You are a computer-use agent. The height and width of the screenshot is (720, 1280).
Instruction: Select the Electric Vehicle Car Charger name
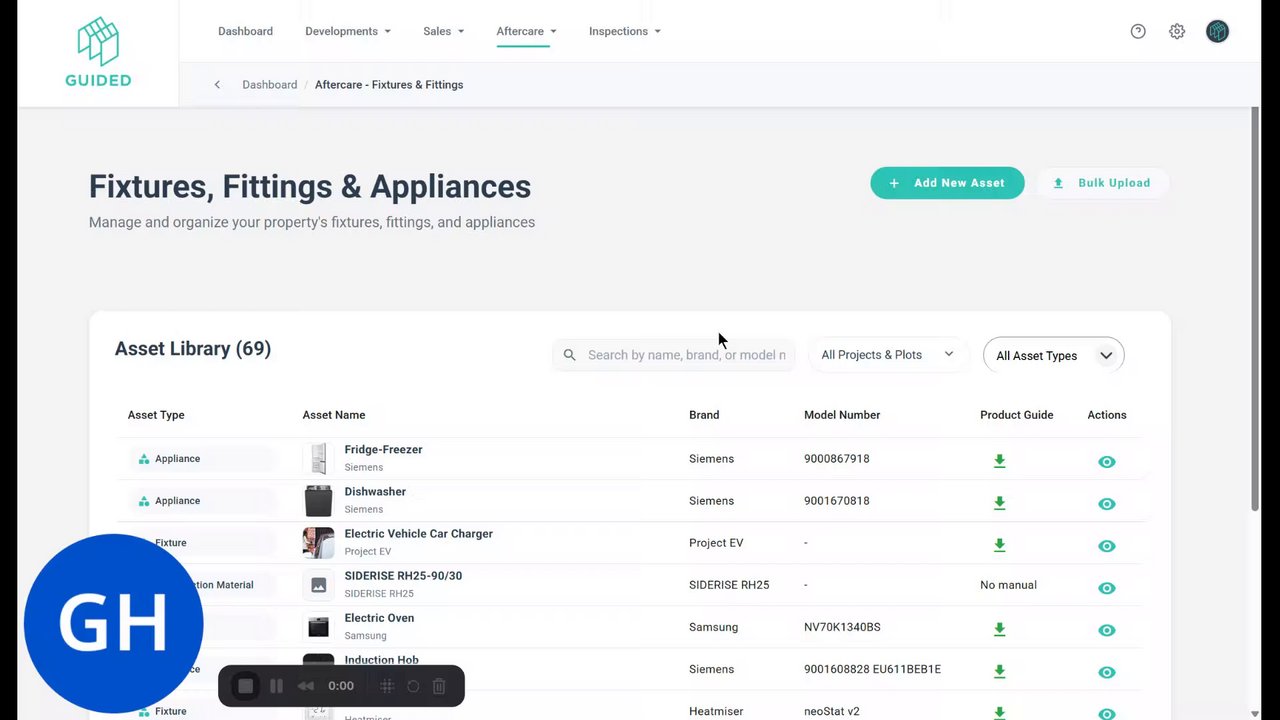pyautogui.click(x=419, y=534)
